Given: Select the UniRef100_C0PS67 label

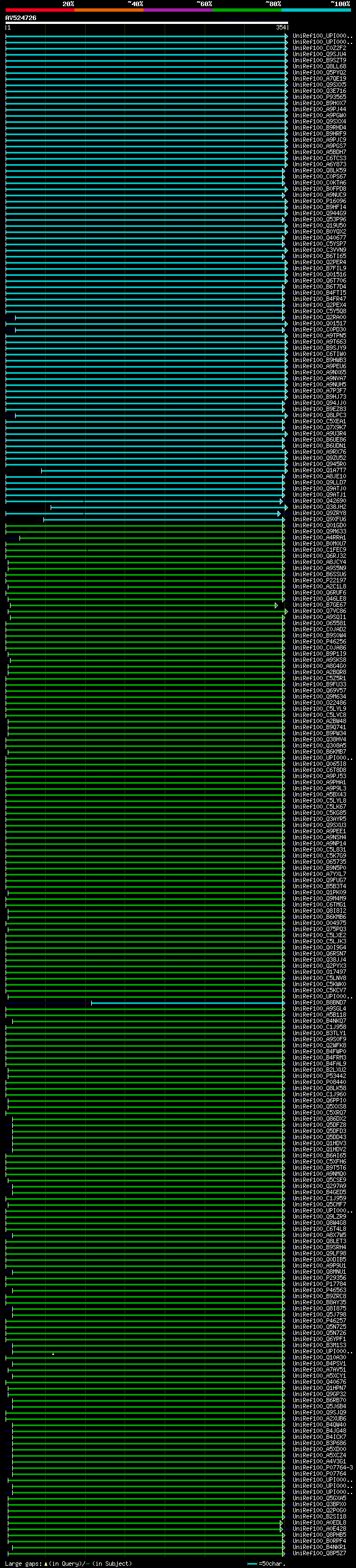Looking at the screenshot, I should coord(319,176).
